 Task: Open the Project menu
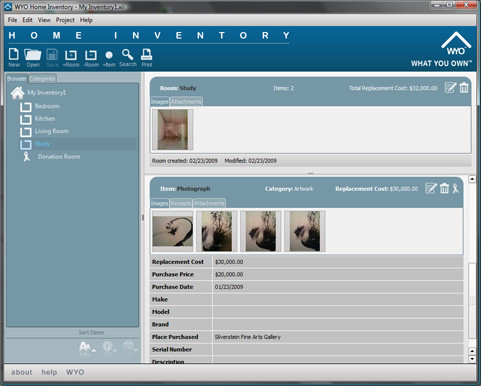pyautogui.click(x=65, y=20)
